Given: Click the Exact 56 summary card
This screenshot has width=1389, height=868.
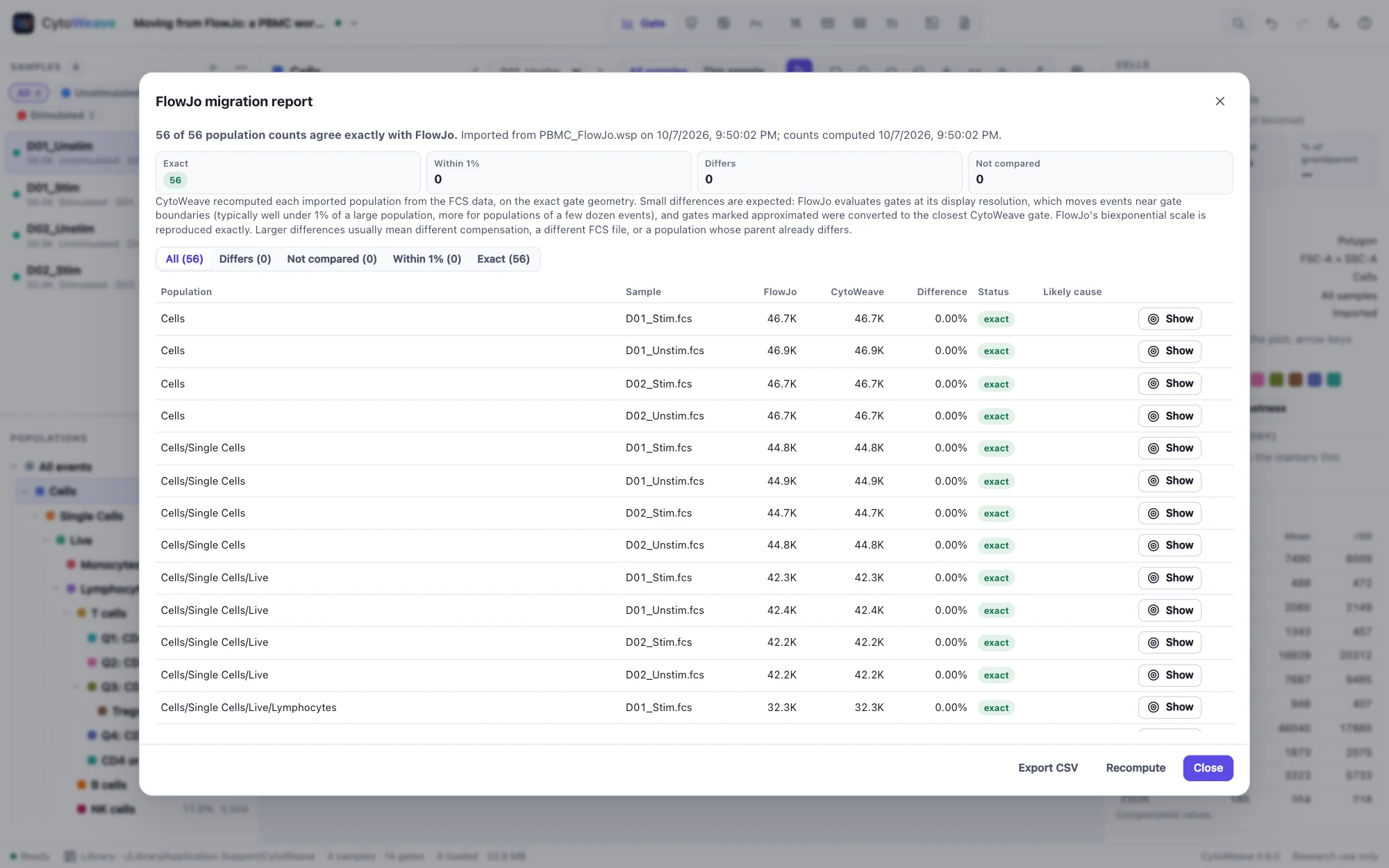Looking at the screenshot, I should [x=288, y=172].
